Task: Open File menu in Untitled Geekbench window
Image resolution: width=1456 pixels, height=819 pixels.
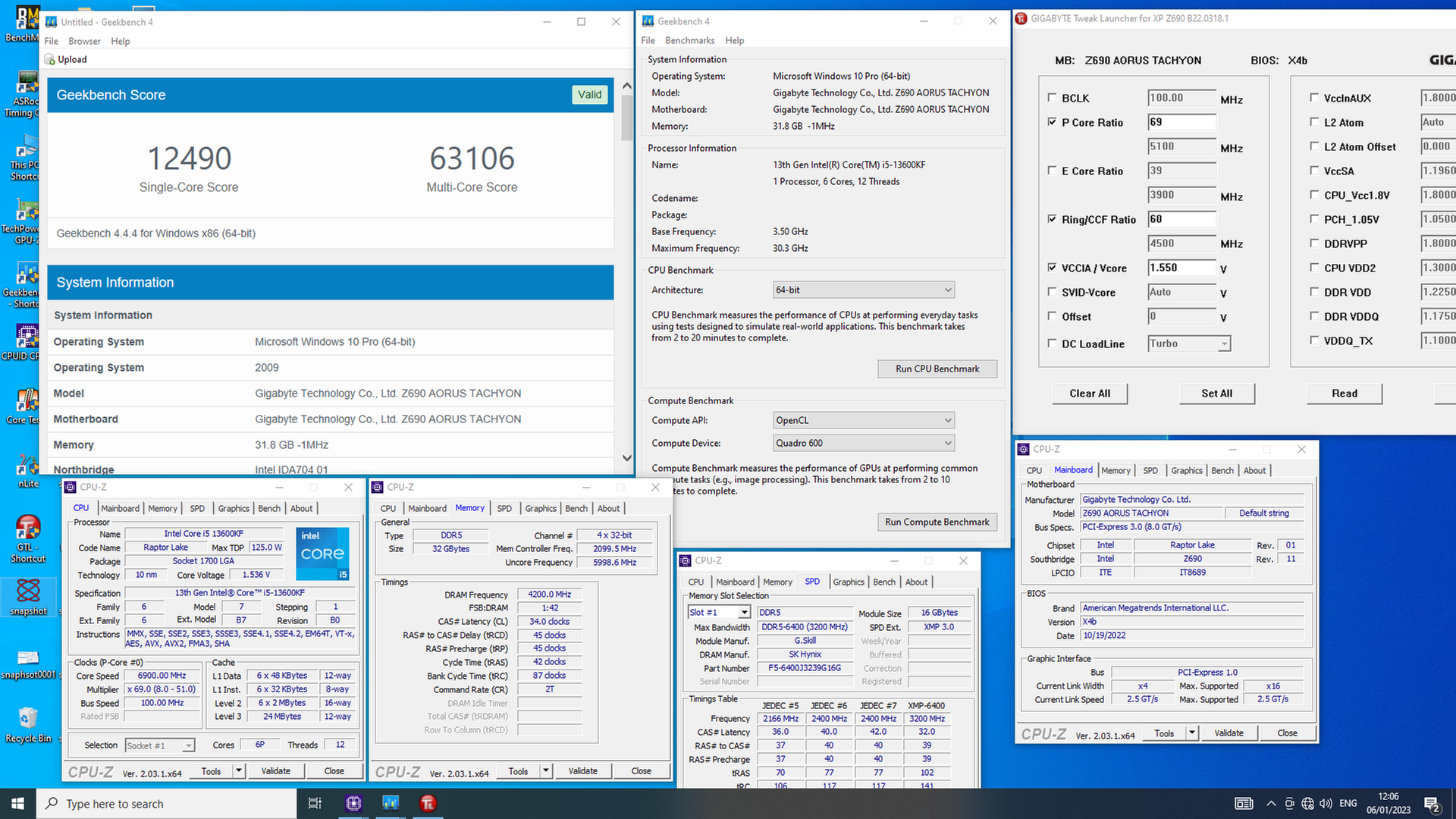Action: pyautogui.click(x=51, y=41)
